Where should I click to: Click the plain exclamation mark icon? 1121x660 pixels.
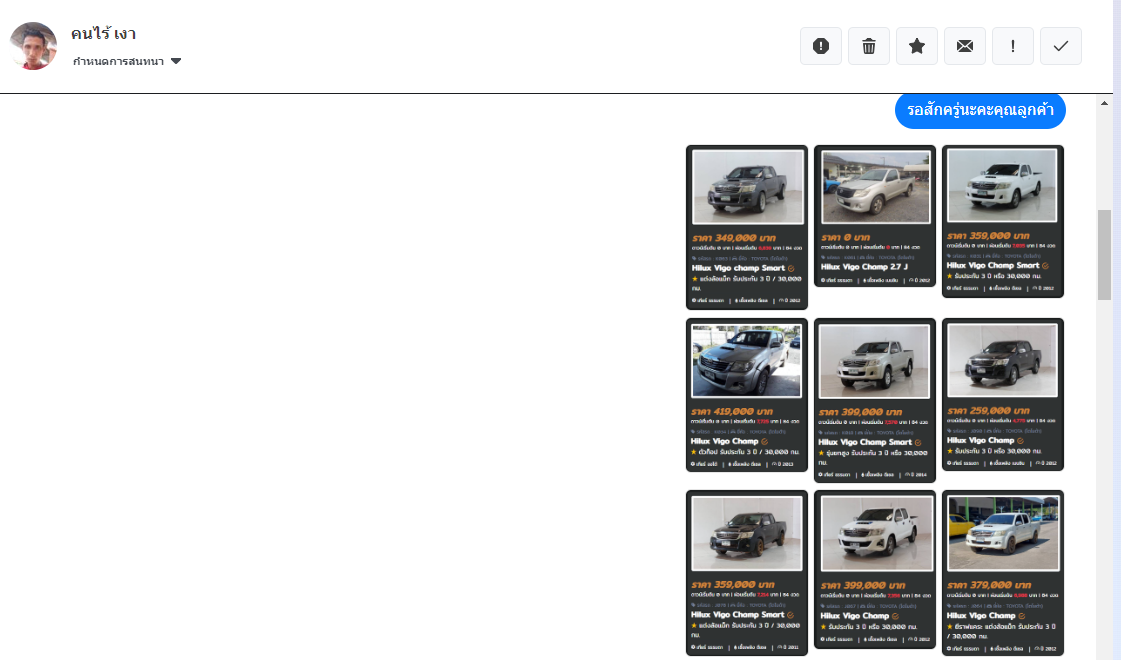[x=1012, y=46]
